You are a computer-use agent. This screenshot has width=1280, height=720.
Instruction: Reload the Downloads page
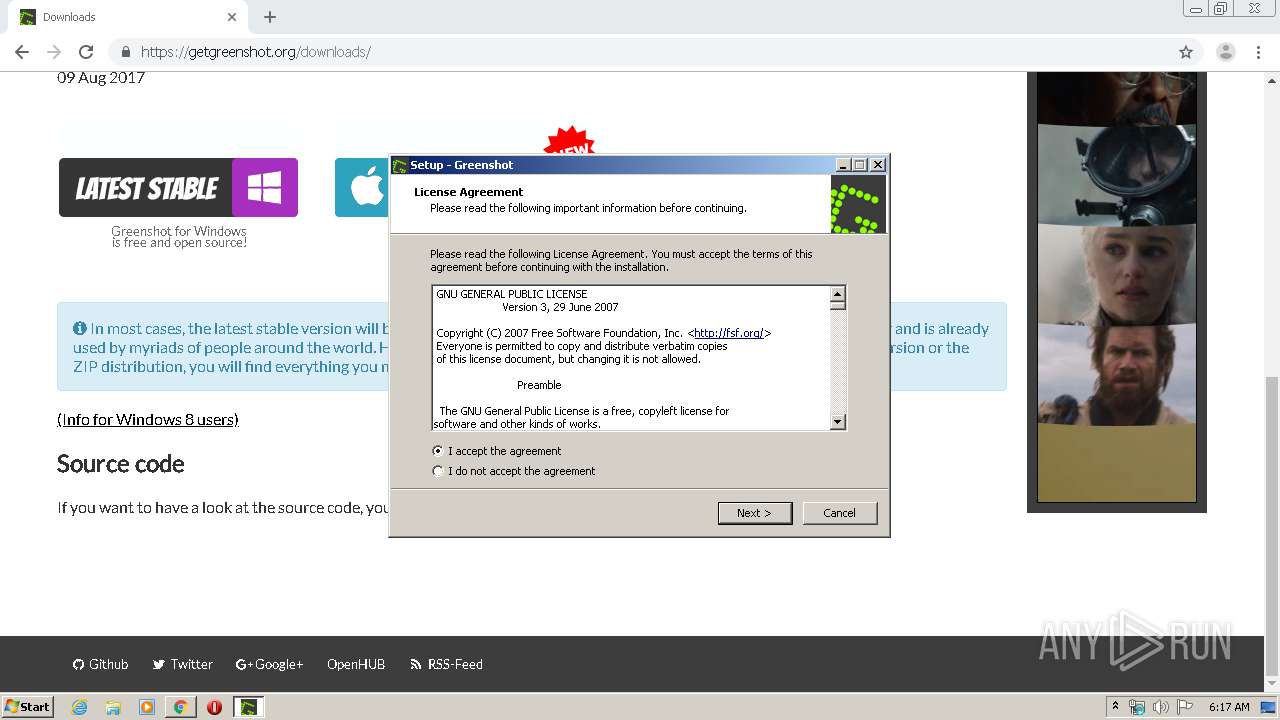coord(86,52)
